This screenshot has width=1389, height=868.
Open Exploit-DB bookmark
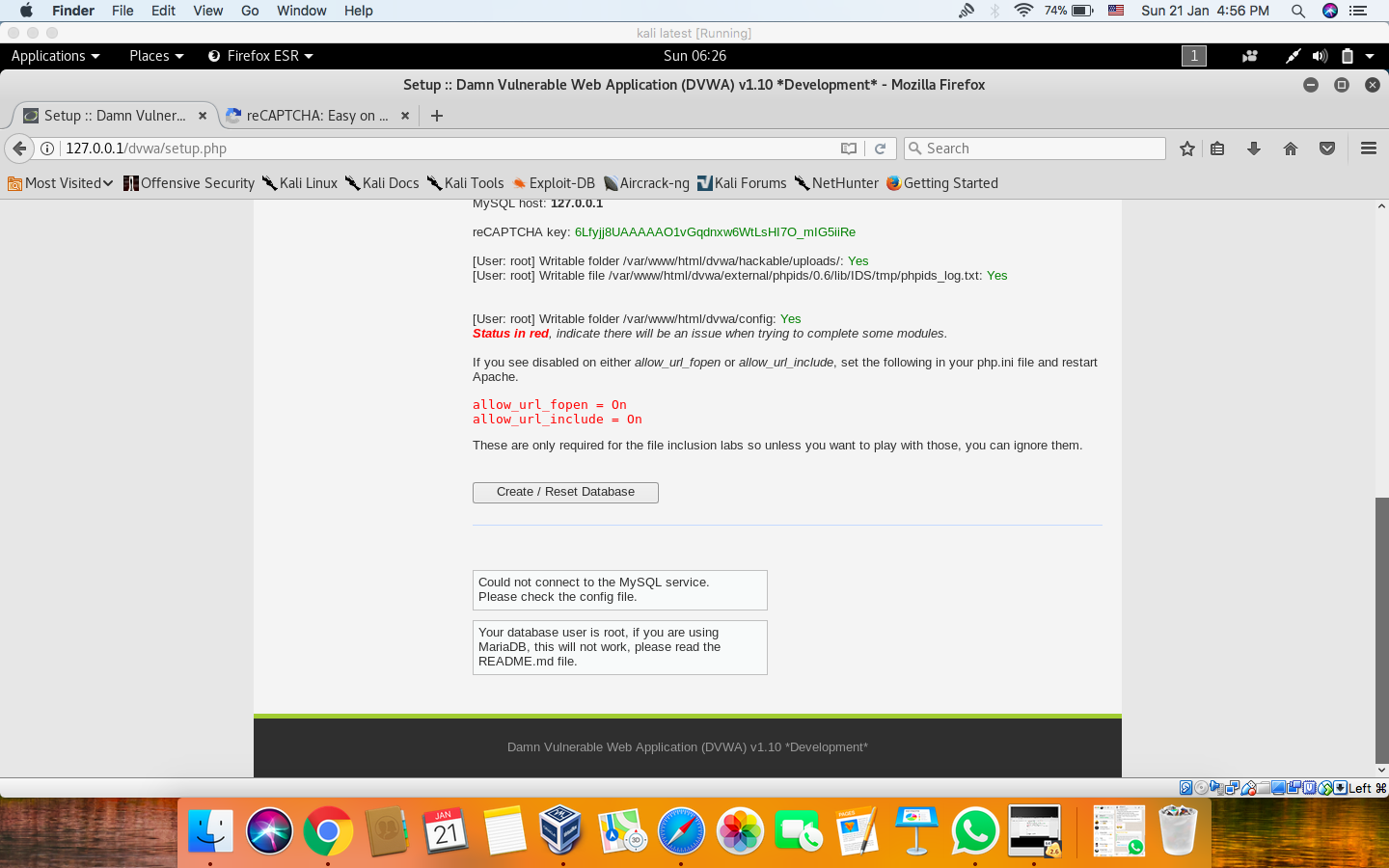click(554, 183)
